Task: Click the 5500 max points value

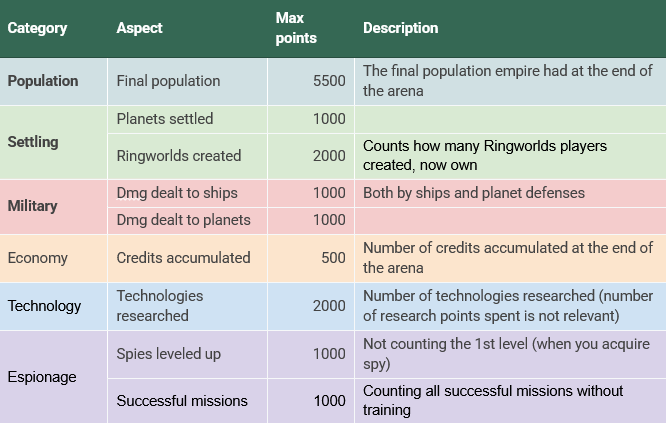Action: pos(311,82)
